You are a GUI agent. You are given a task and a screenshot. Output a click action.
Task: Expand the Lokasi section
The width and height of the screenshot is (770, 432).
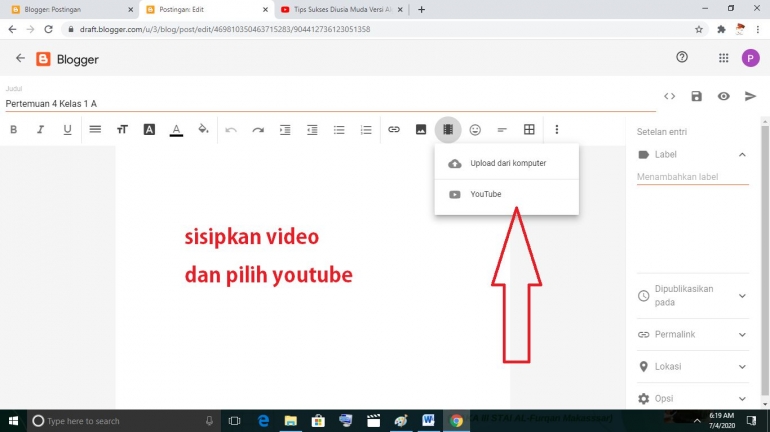click(742, 367)
